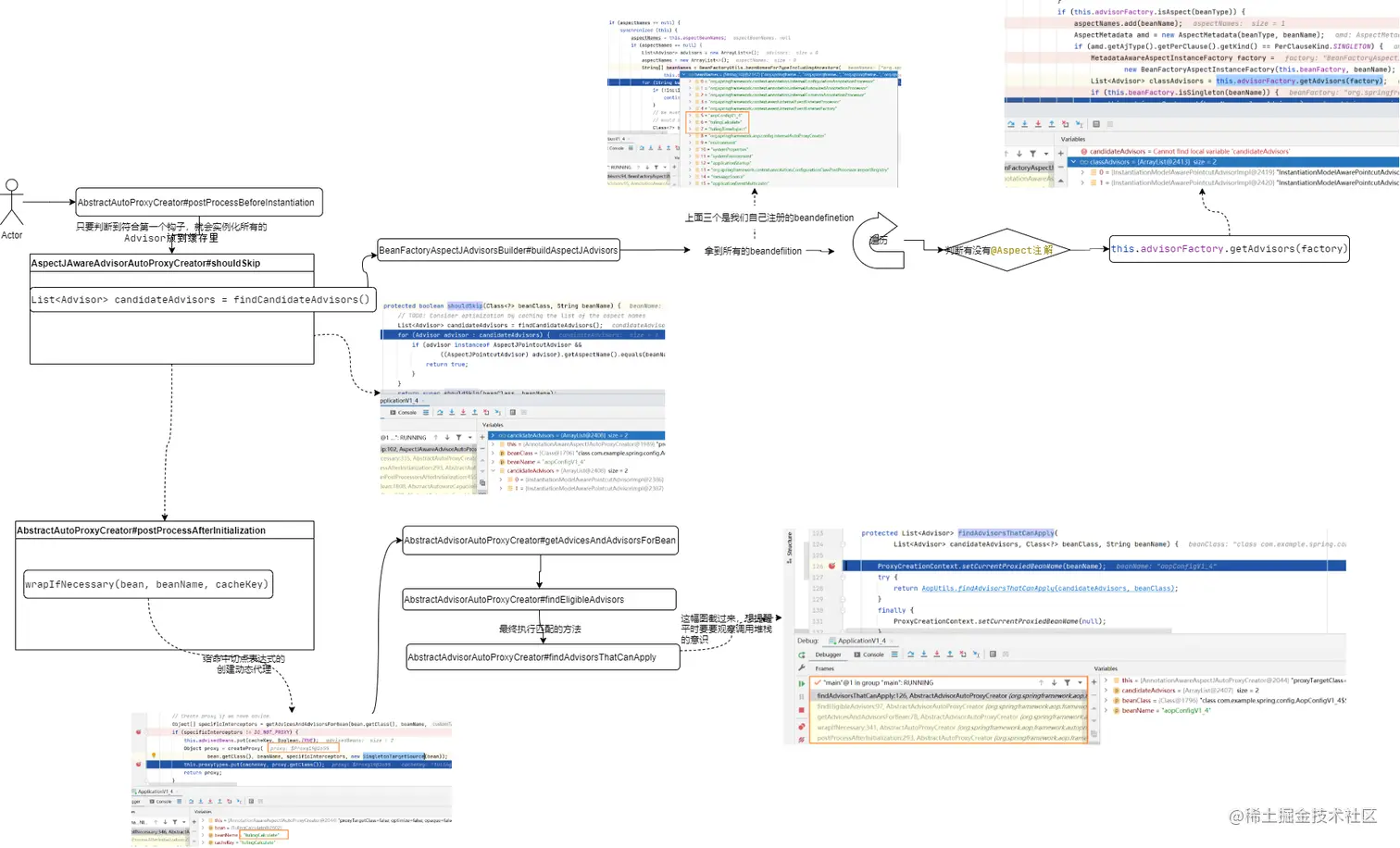
Task: Expand beanClass variable in bottom-right Variables panel
Action: coord(1106,701)
